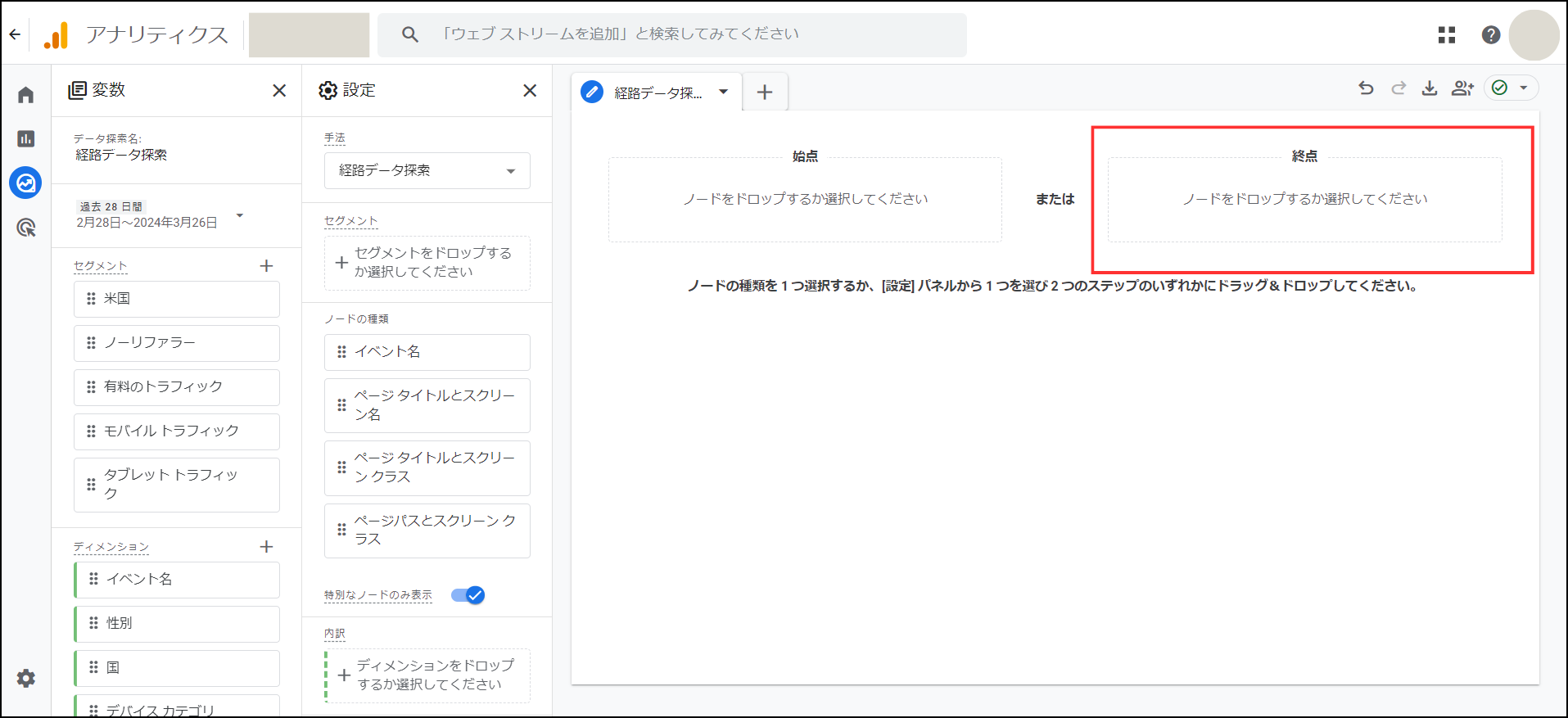
Task: Click the ディメンション label
Action: pyautogui.click(x=111, y=547)
